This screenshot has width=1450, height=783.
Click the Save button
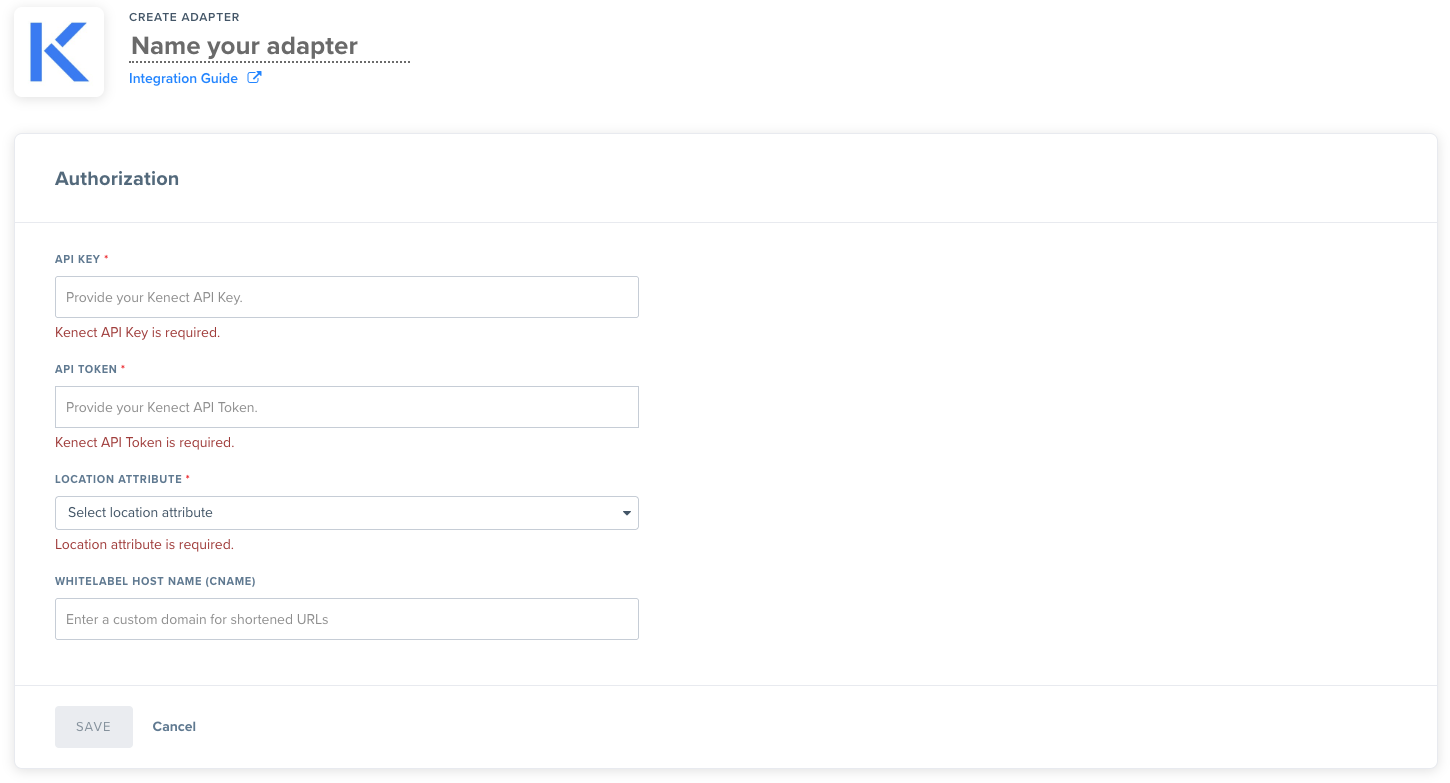[x=94, y=727]
